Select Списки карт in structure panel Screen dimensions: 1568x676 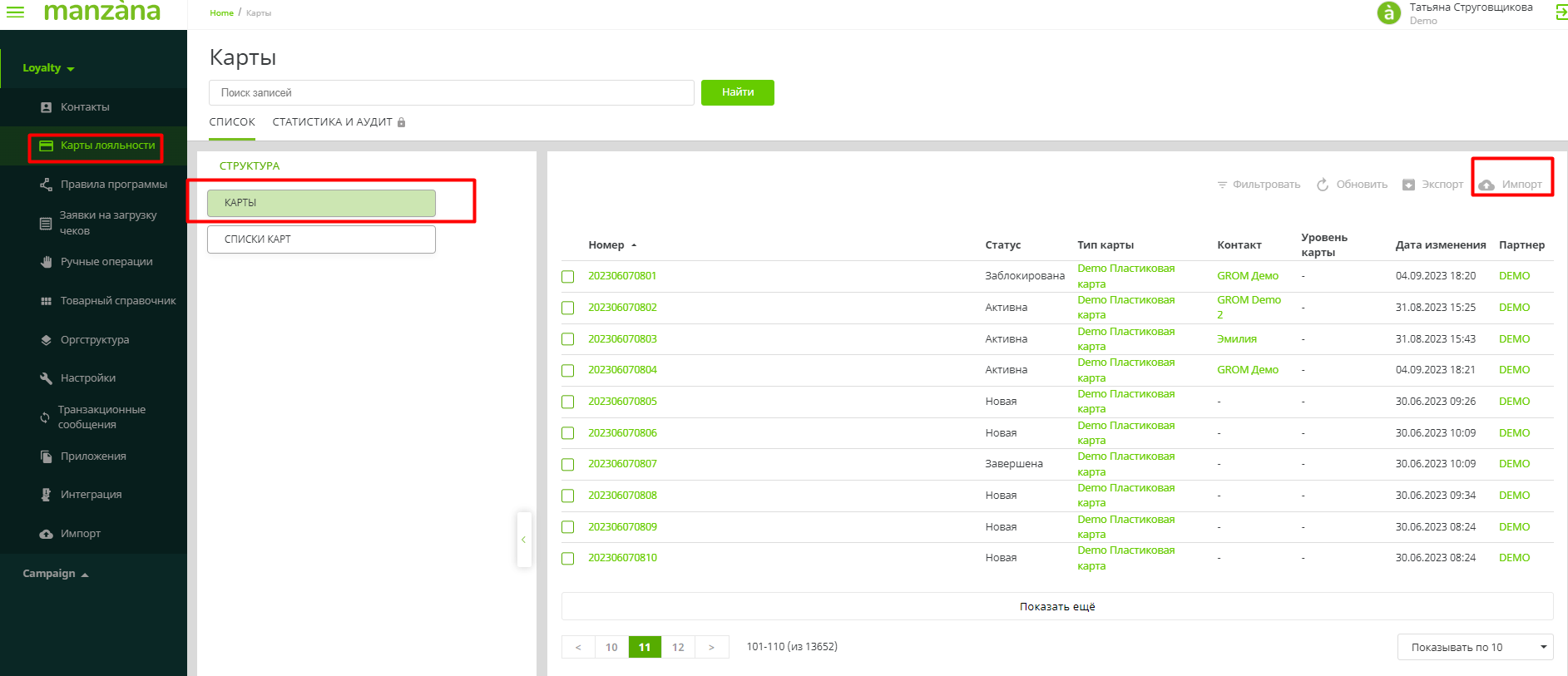321,239
